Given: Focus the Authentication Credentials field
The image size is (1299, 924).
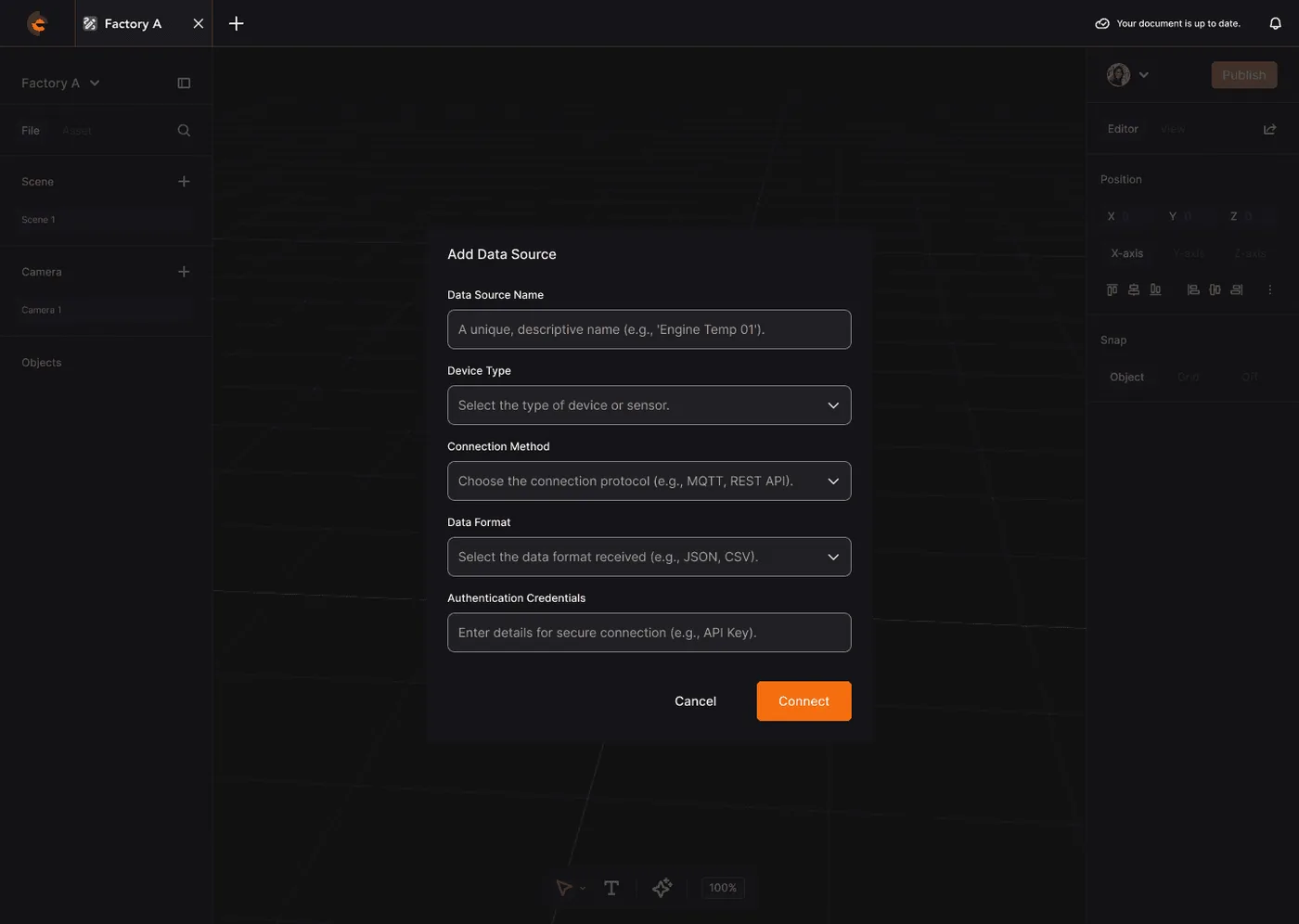Looking at the screenshot, I should (x=649, y=633).
